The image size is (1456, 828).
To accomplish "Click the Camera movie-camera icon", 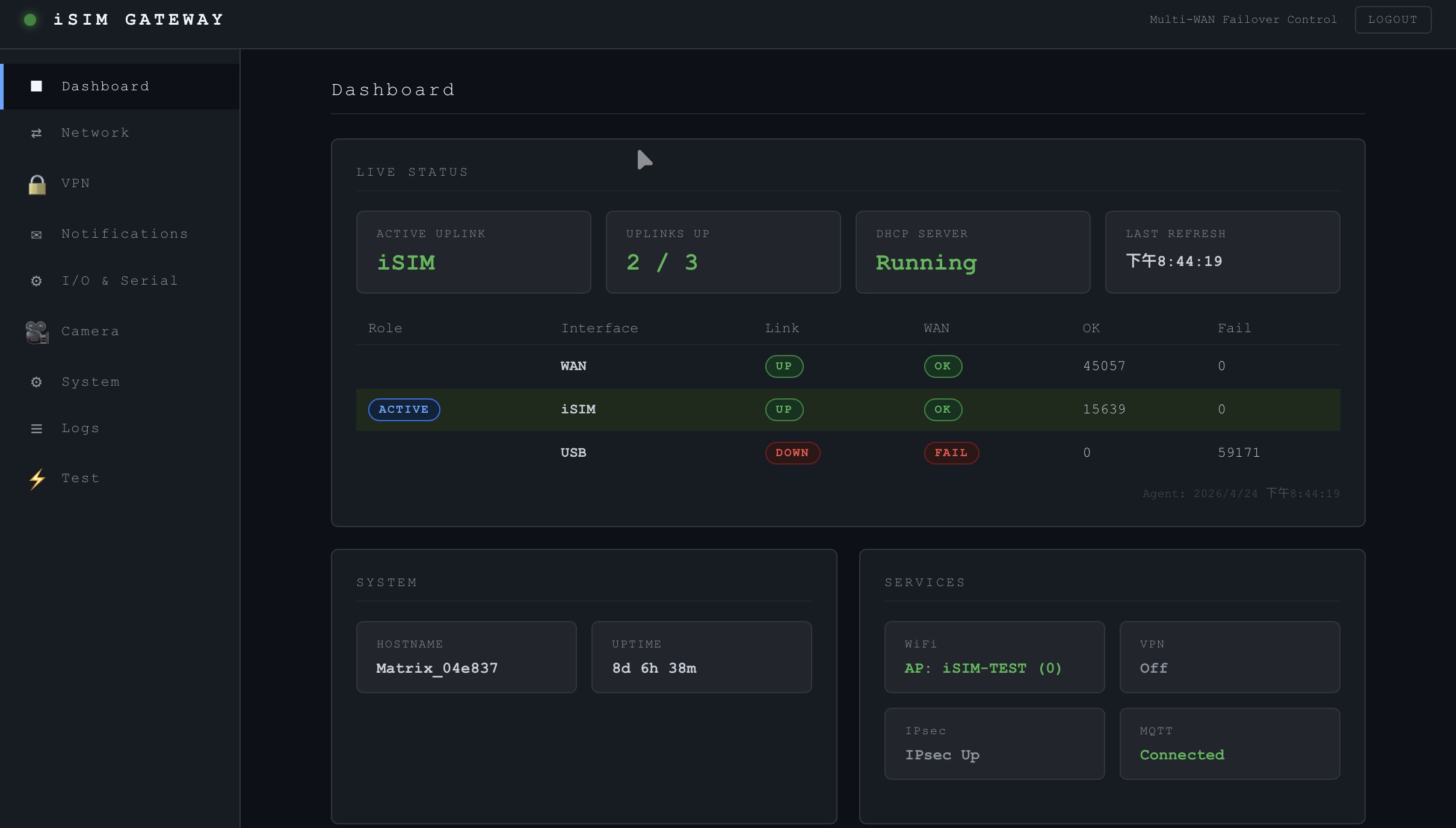I will coord(37,332).
